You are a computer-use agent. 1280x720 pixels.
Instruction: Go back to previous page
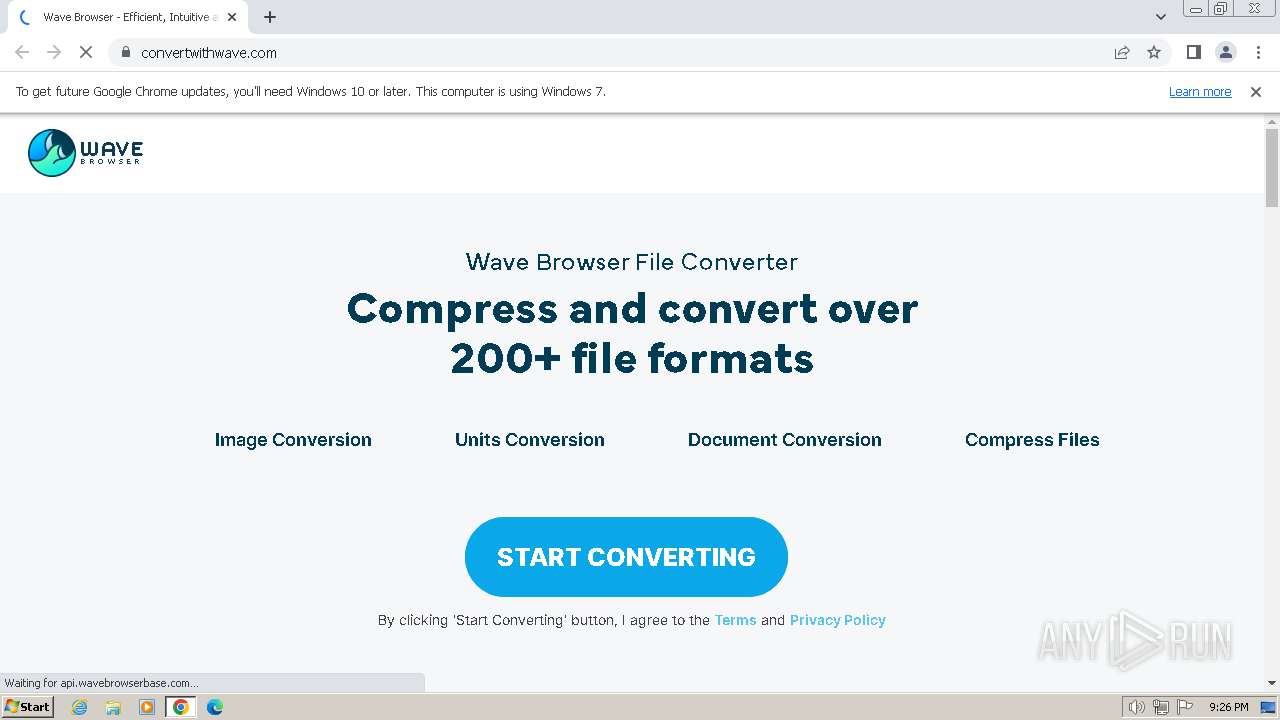[x=22, y=52]
